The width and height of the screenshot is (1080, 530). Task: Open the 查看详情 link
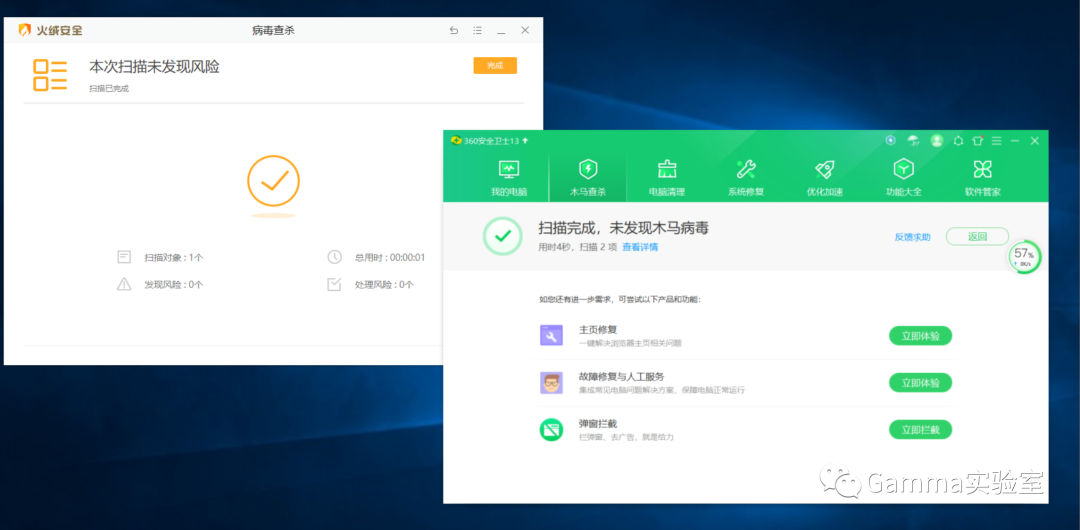(x=640, y=247)
